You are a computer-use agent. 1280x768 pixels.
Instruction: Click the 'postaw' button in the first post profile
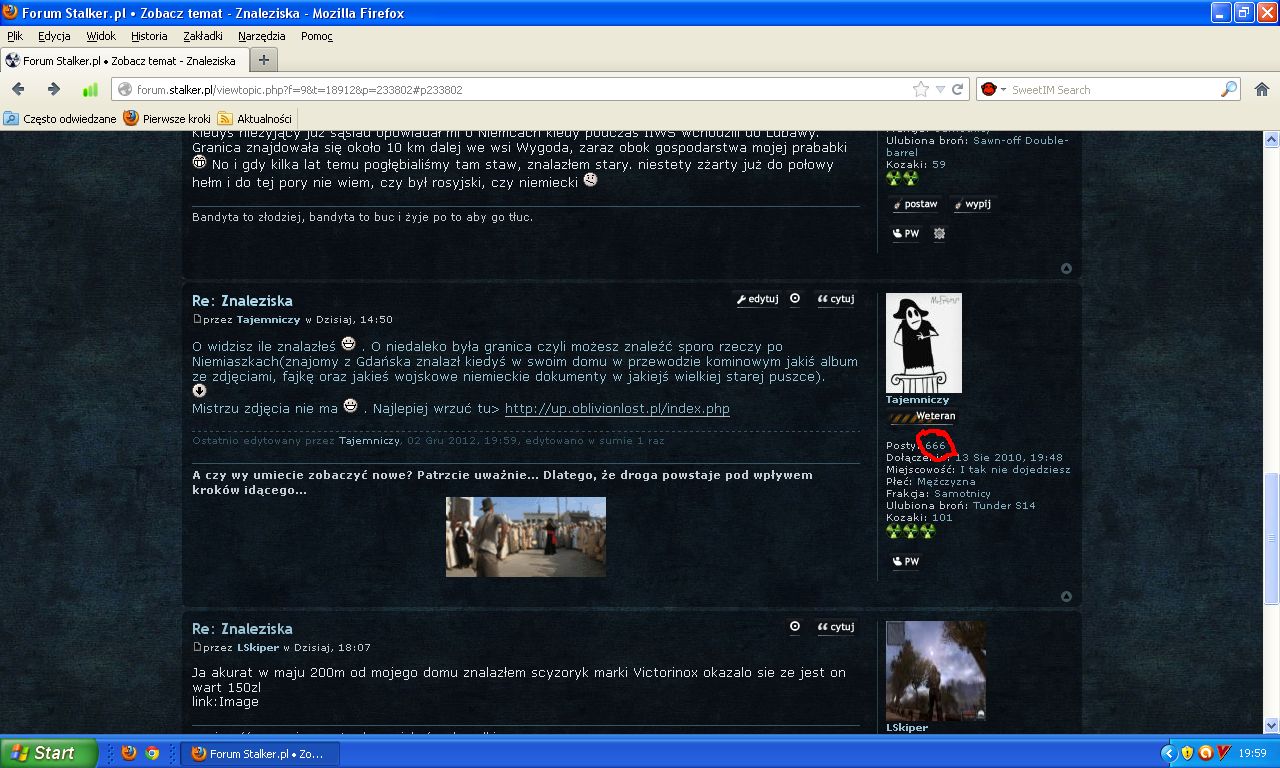click(916, 204)
